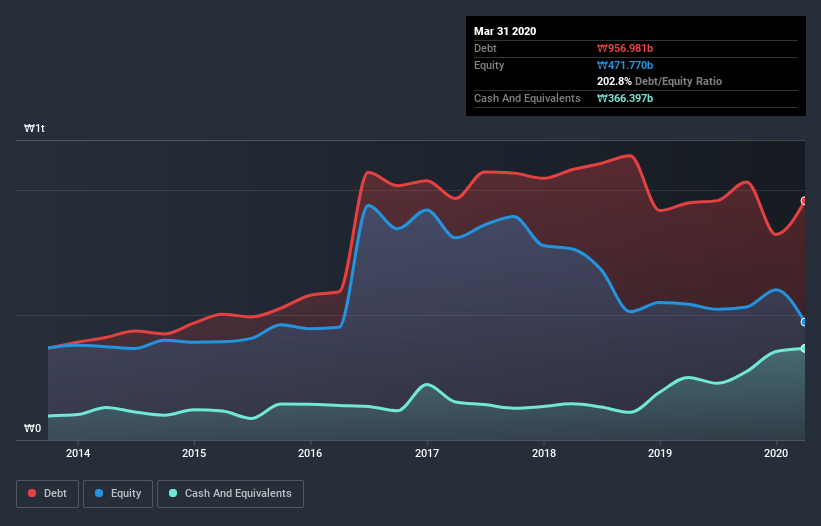The image size is (821, 526).
Task: Click the 2019 x-axis label
Action: tap(660, 453)
